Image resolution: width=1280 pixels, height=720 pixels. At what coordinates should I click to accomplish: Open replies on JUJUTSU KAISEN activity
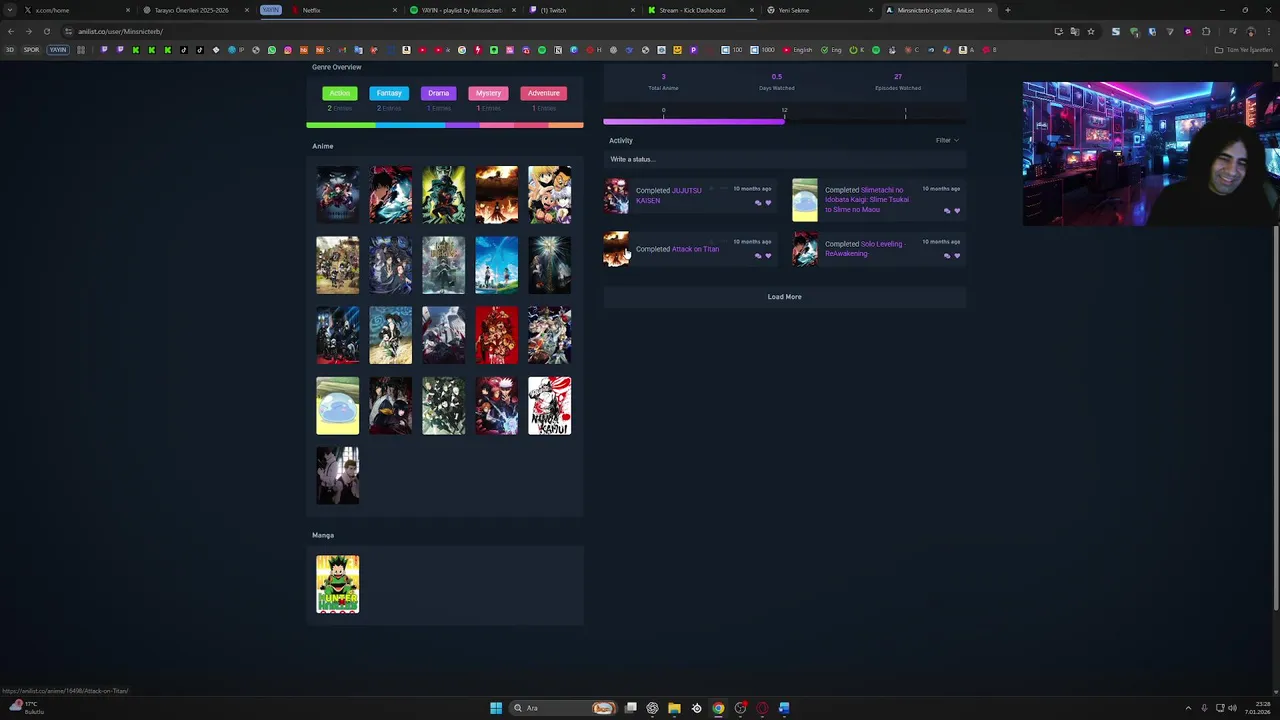(x=758, y=203)
